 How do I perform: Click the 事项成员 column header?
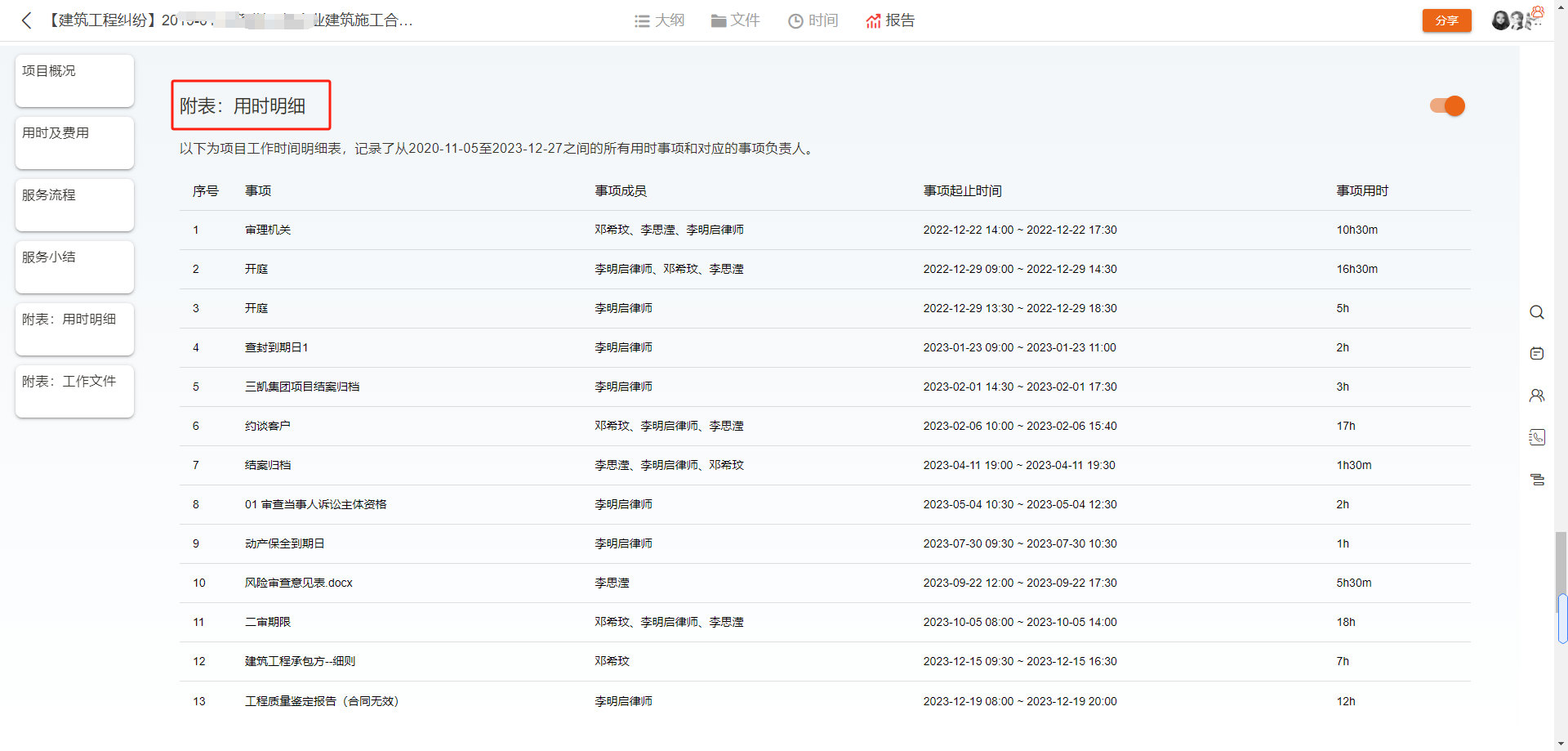click(x=621, y=191)
